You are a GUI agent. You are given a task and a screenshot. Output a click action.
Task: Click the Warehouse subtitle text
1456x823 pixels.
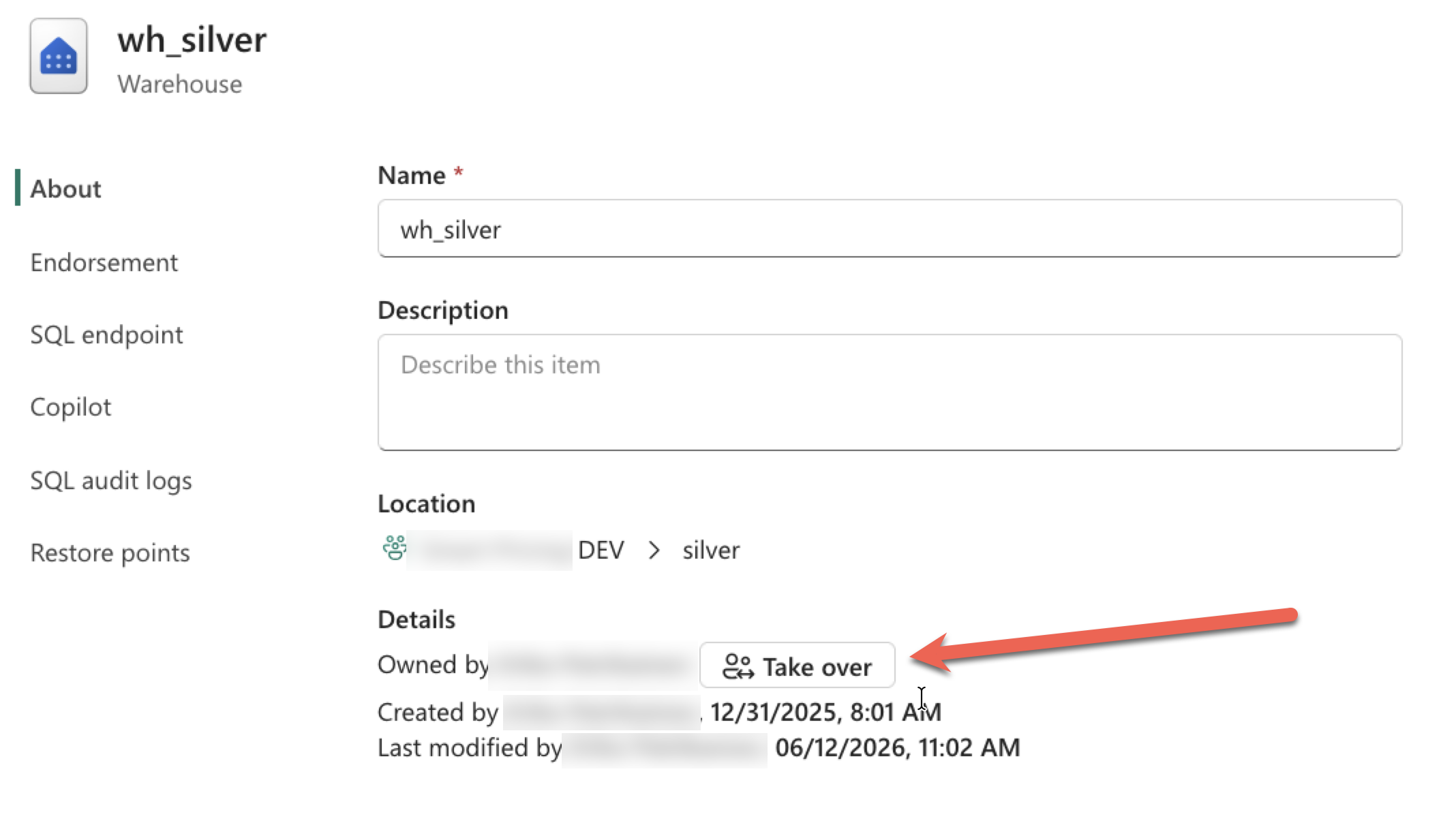point(179,84)
